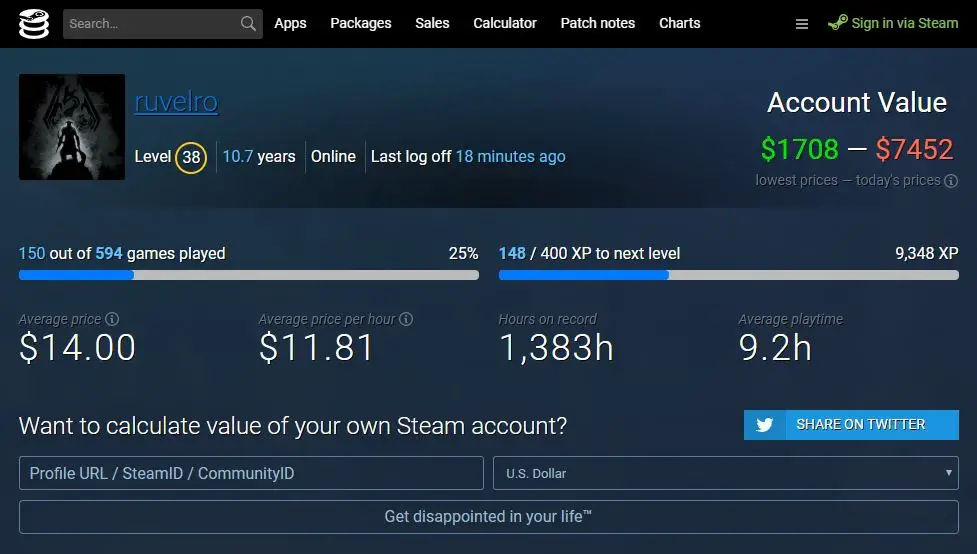Image resolution: width=977 pixels, height=554 pixels.
Task: Open the hamburger menu icon
Action: pos(802,24)
